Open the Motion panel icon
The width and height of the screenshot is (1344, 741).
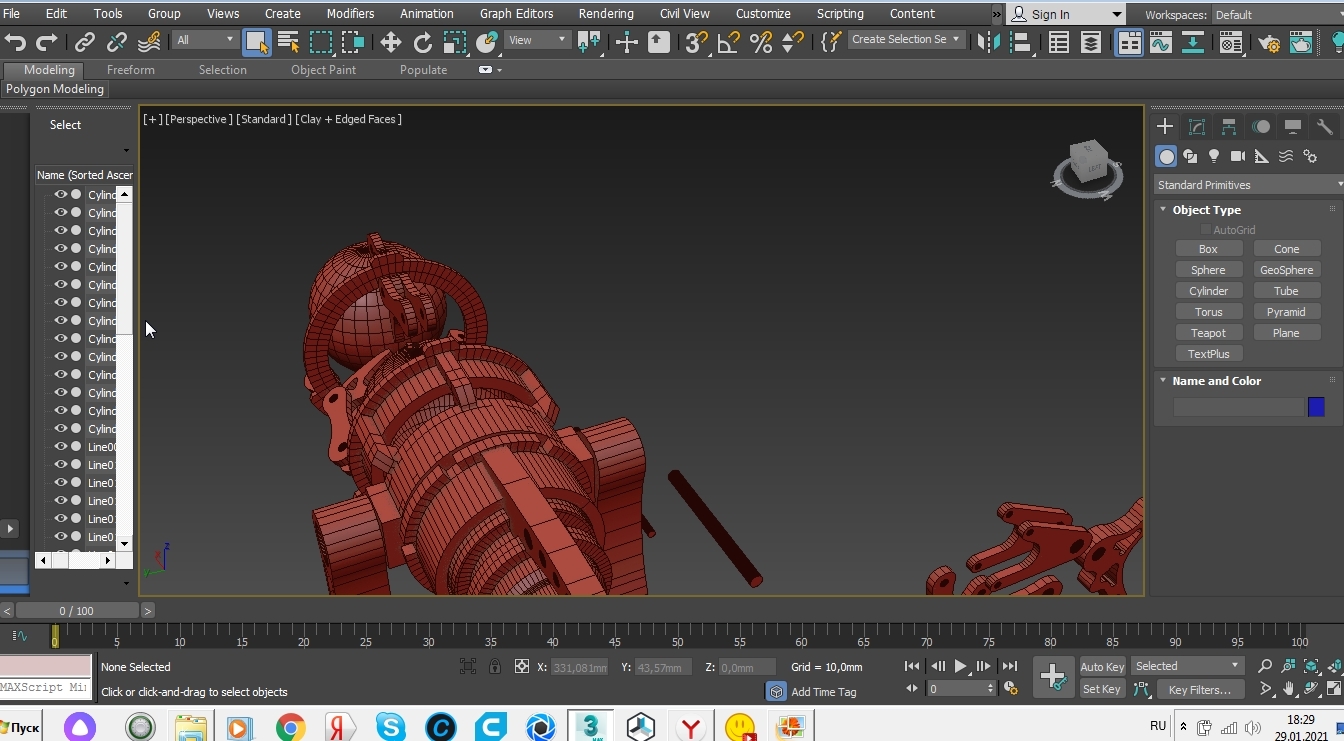click(x=1261, y=126)
